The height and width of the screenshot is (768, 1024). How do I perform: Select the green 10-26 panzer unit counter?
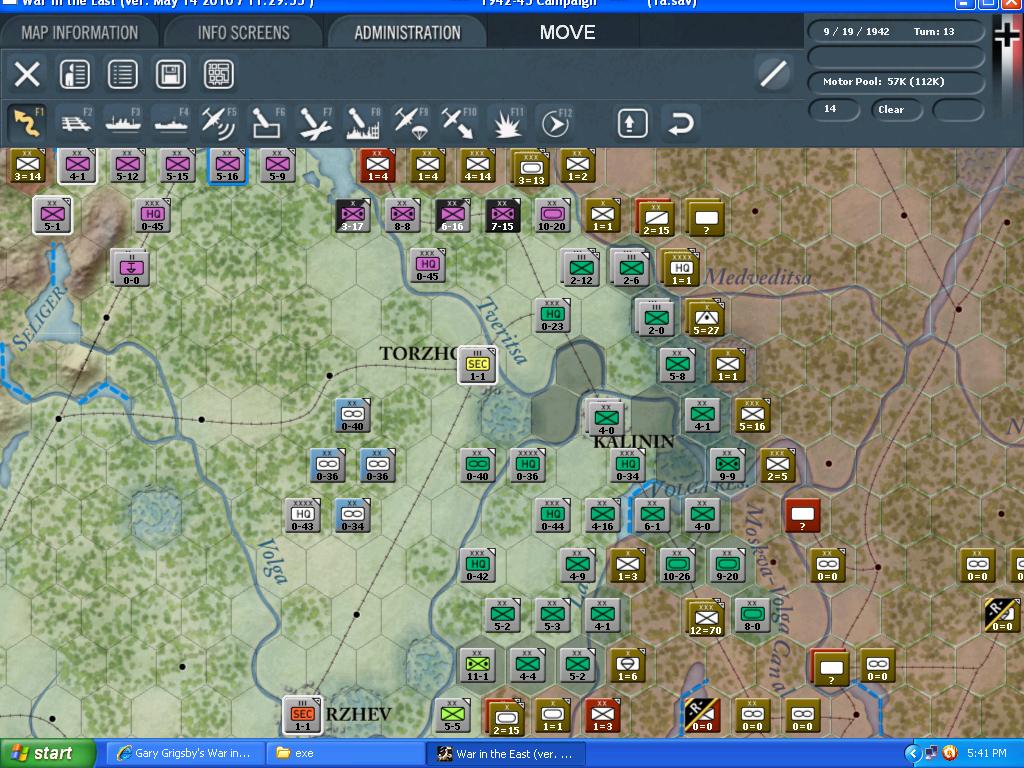point(677,566)
